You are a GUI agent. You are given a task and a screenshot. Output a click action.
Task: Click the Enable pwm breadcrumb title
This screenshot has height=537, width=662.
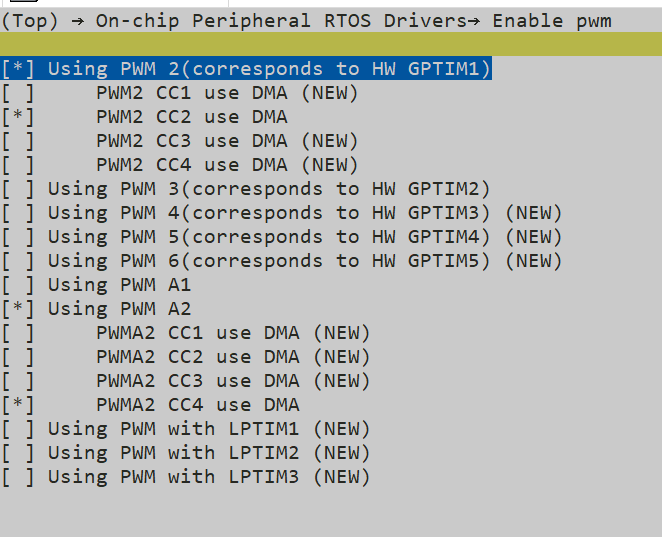click(552, 21)
